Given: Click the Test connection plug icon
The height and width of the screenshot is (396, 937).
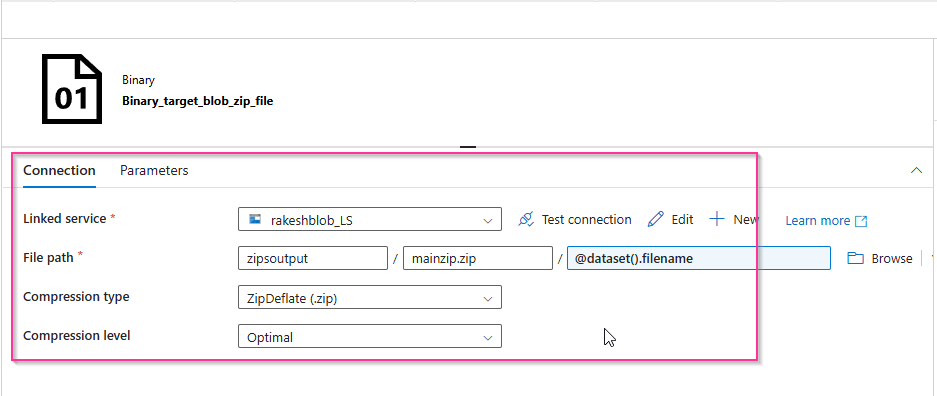Looking at the screenshot, I should pyautogui.click(x=526, y=220).
